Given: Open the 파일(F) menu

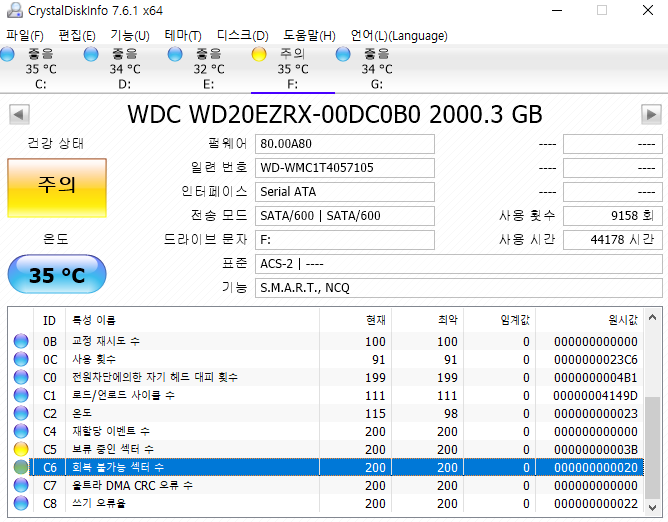Looking at the screenshot, I should pos(24,35).
